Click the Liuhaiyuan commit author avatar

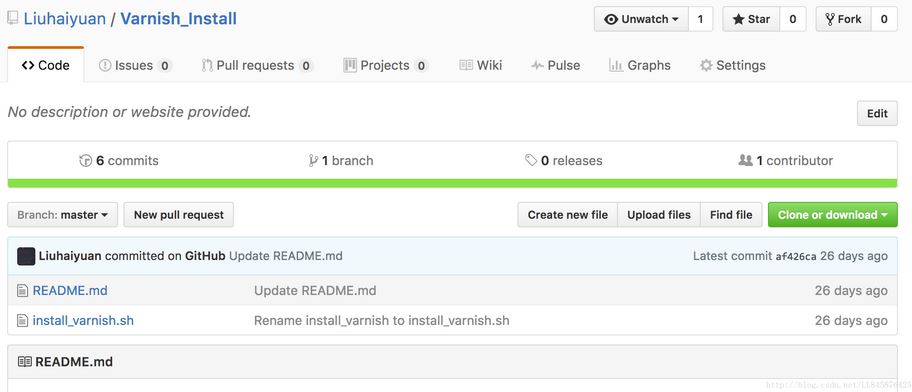click(26, 256)
